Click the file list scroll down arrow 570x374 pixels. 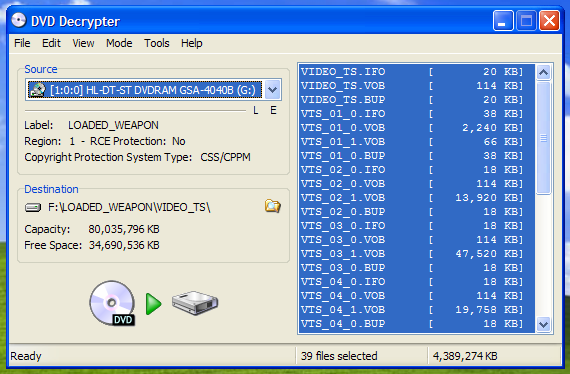[x=543, y=324]
